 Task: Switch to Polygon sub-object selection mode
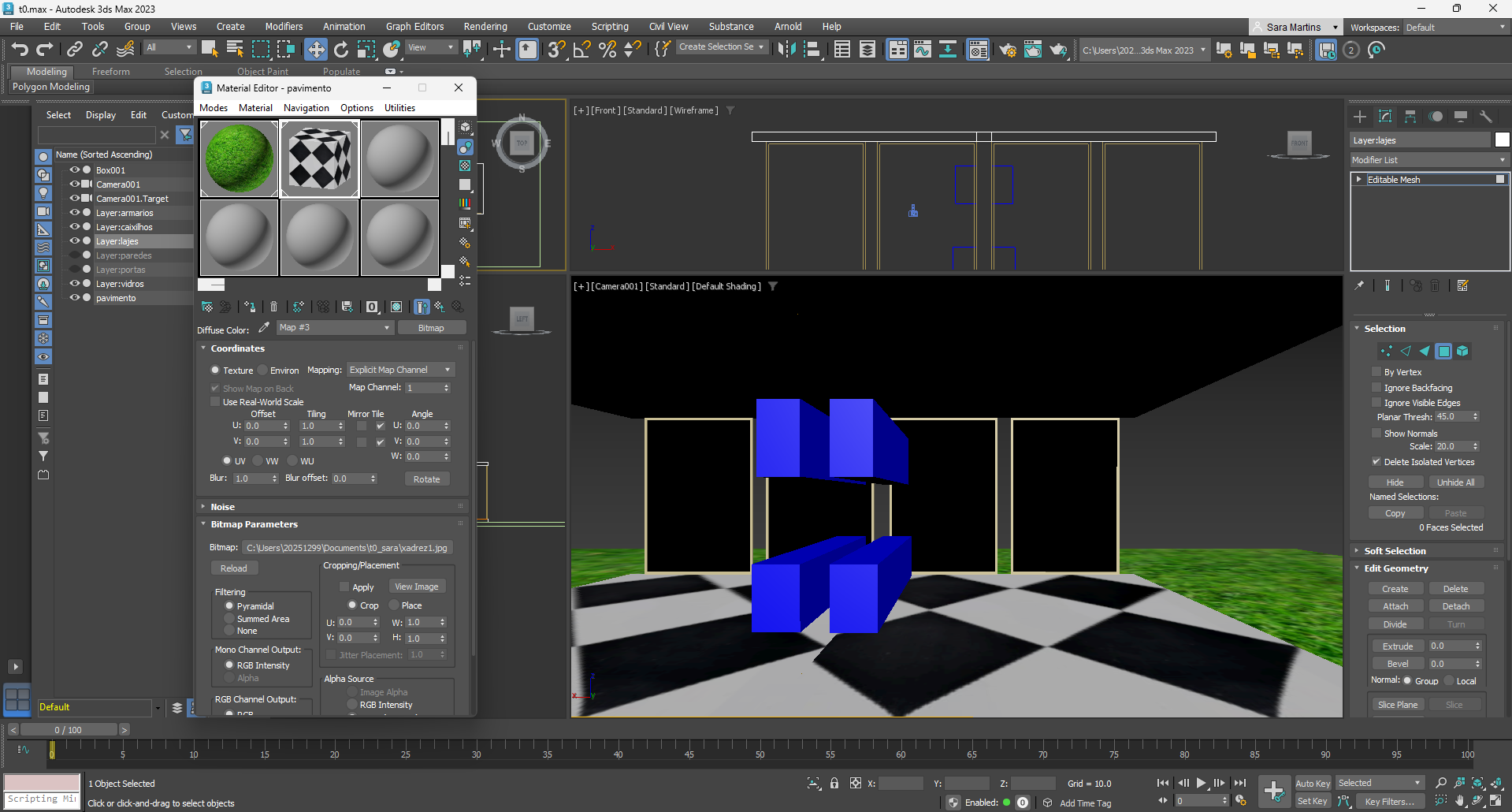pos(1443,352)
